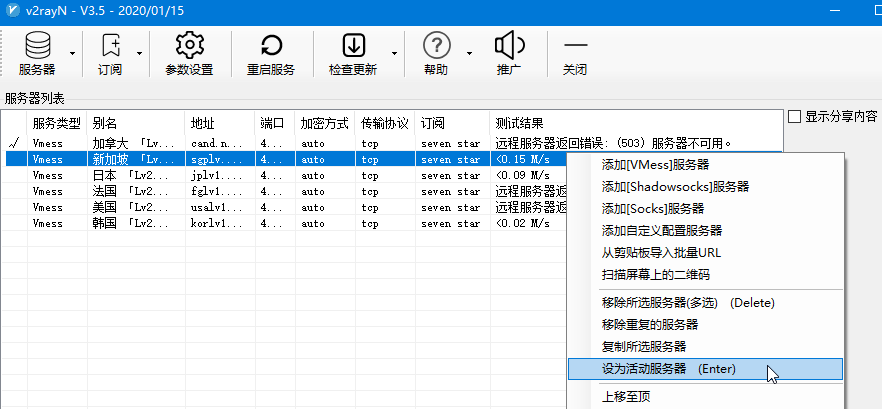Screen dimensions: 882x409
Task: Click the 测试结果 column header
Action: point(636,123)
